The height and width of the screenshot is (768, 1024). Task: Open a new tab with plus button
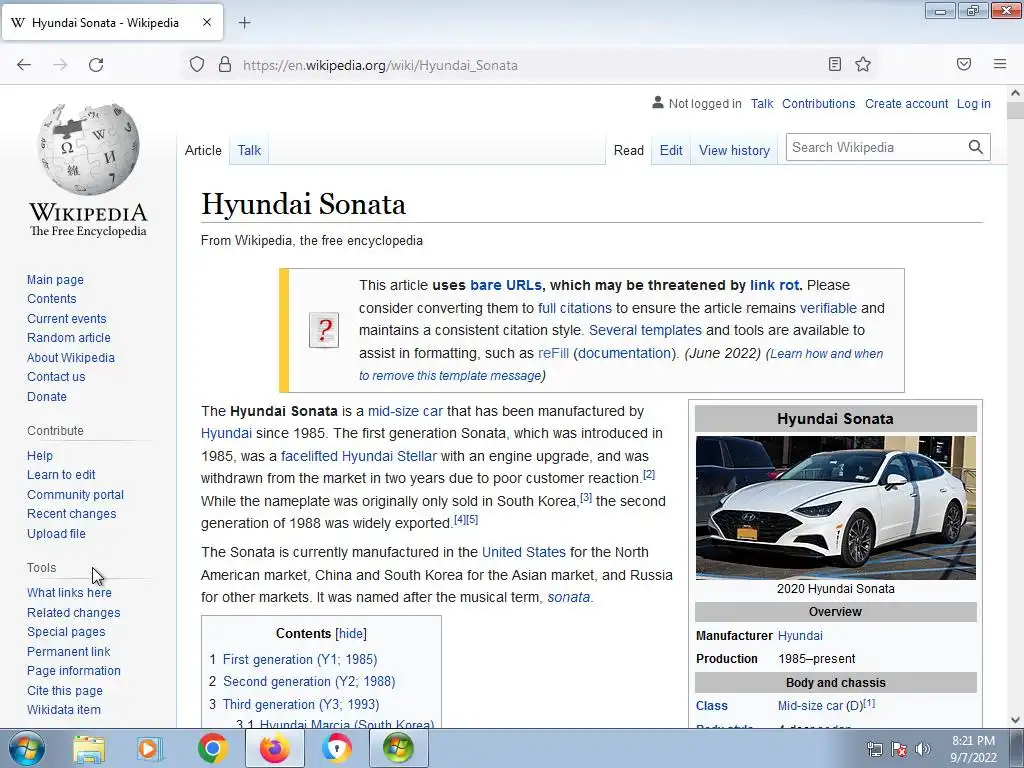(x=244, y=23)
